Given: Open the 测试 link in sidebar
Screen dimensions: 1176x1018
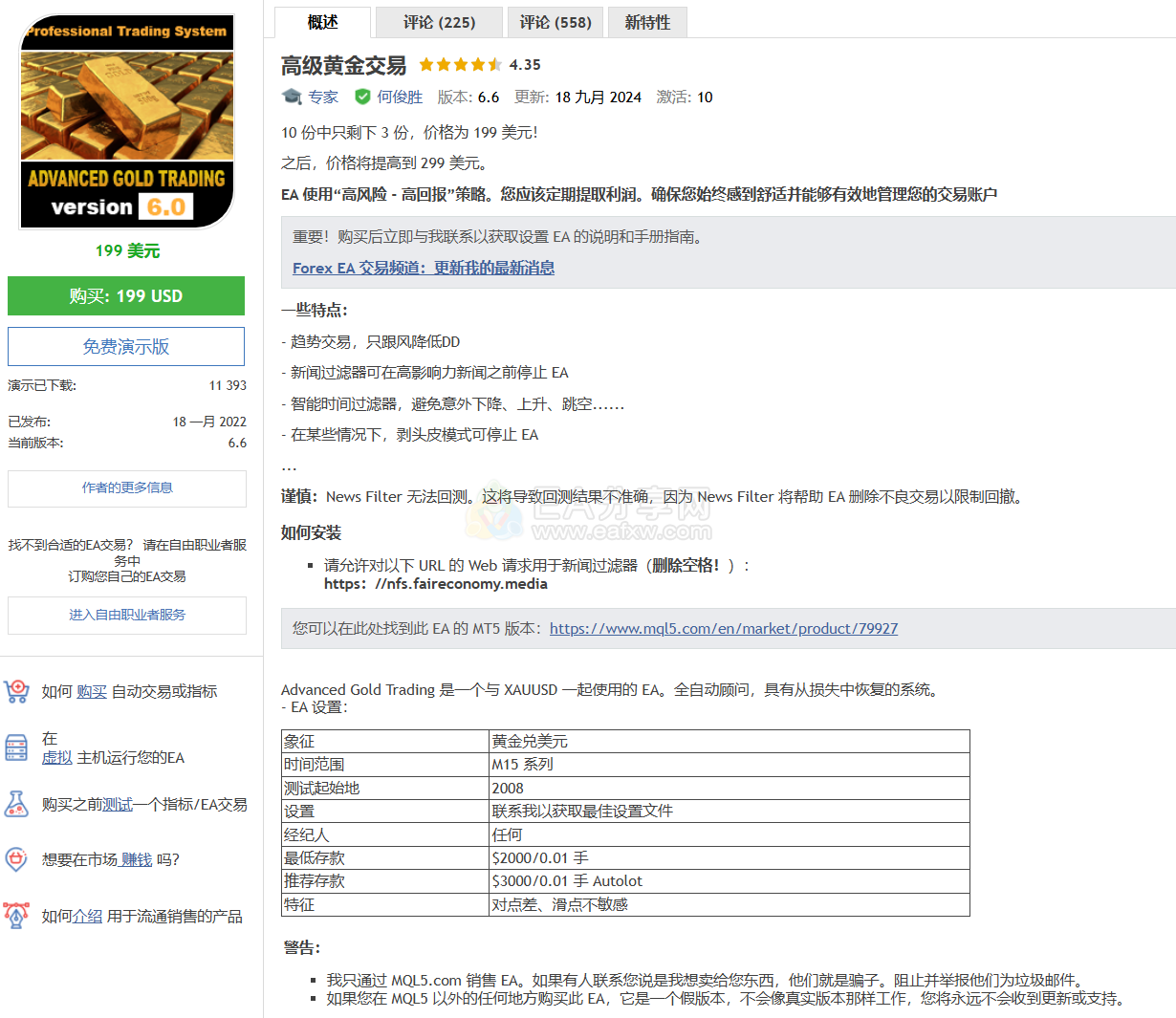Looking at the screenshot, I should [x=118, y=805].
